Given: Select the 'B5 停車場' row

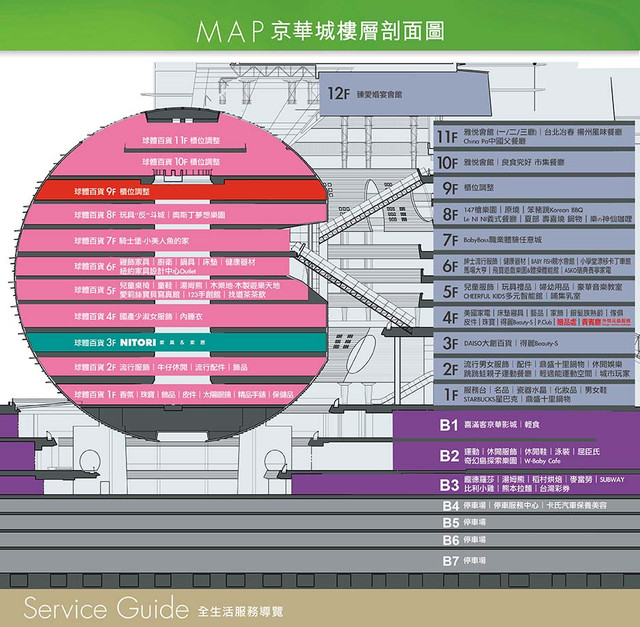Looking at the screenshot, I should pyautogui.click(x=320, y=522).
